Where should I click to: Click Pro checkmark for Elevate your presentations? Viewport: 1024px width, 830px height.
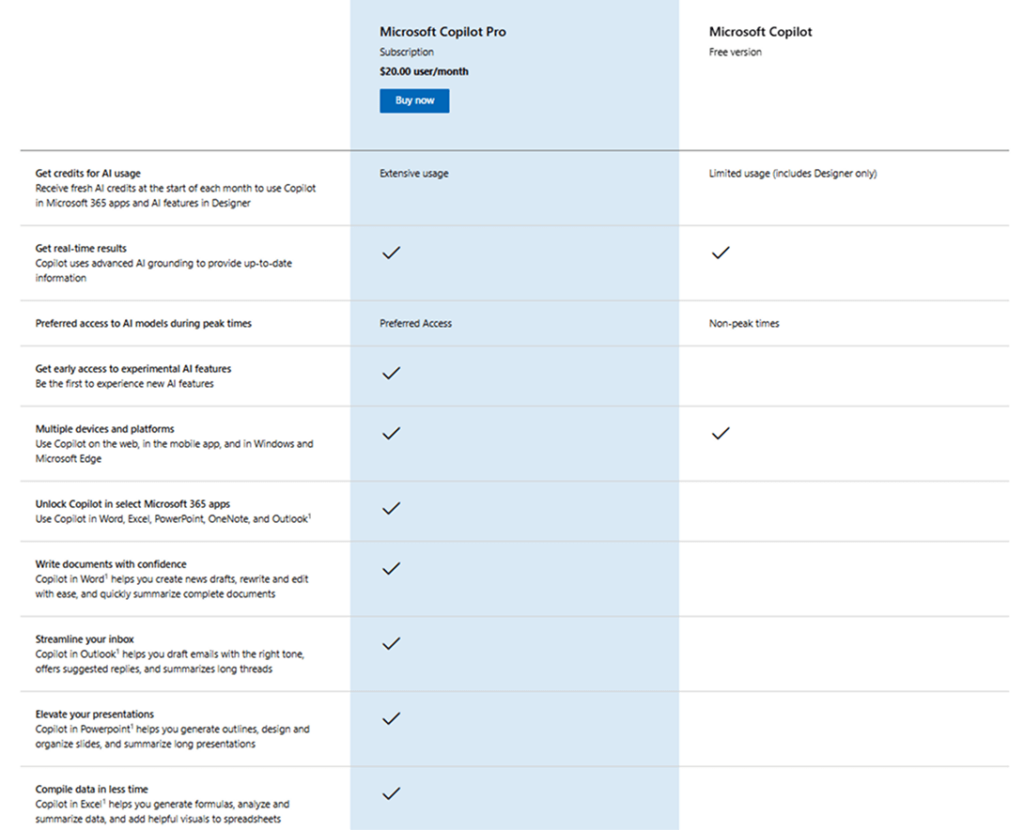point(391,718)
